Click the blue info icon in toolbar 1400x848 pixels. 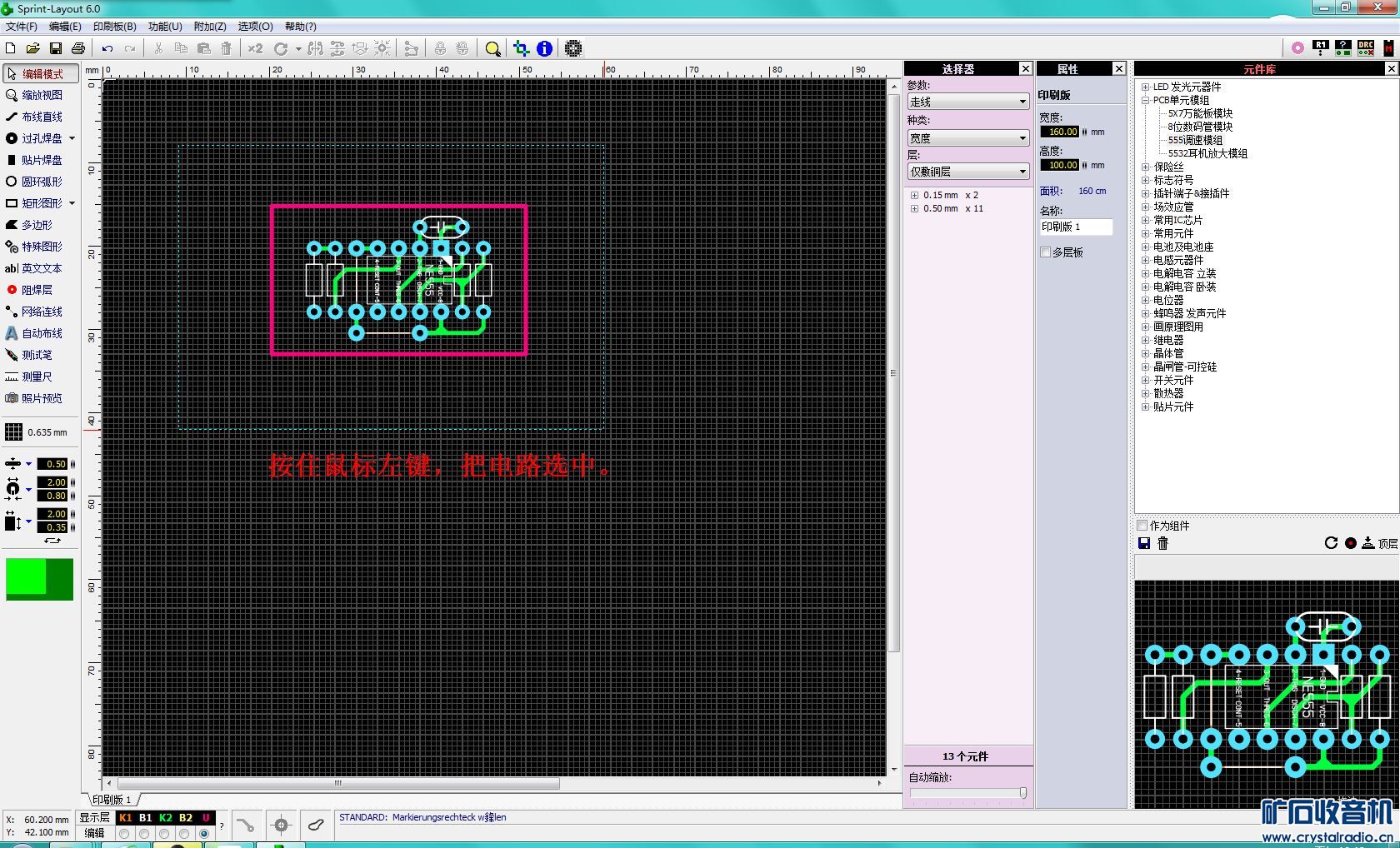pos(544,48)
